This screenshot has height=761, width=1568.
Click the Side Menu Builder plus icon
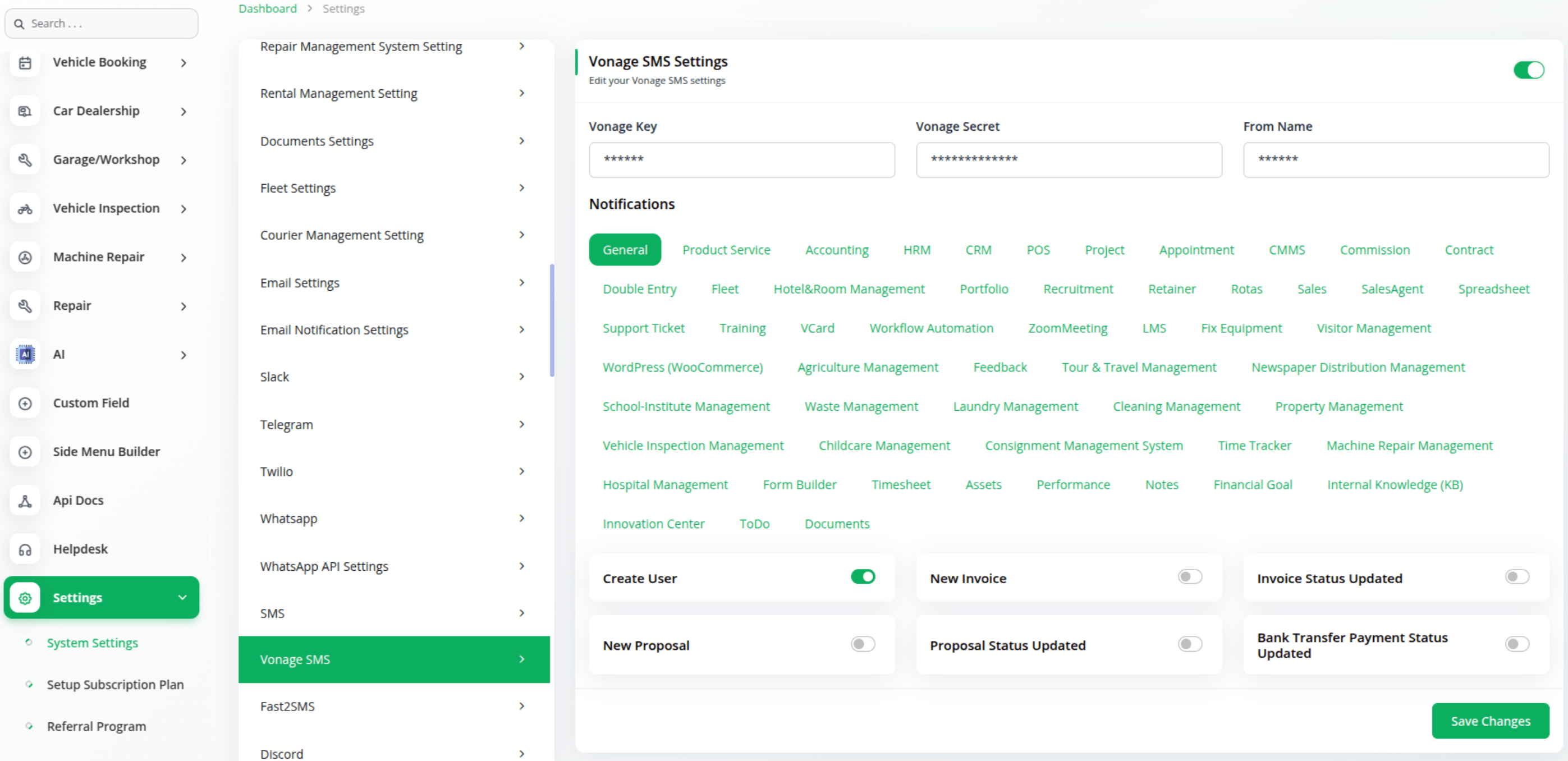25,452
